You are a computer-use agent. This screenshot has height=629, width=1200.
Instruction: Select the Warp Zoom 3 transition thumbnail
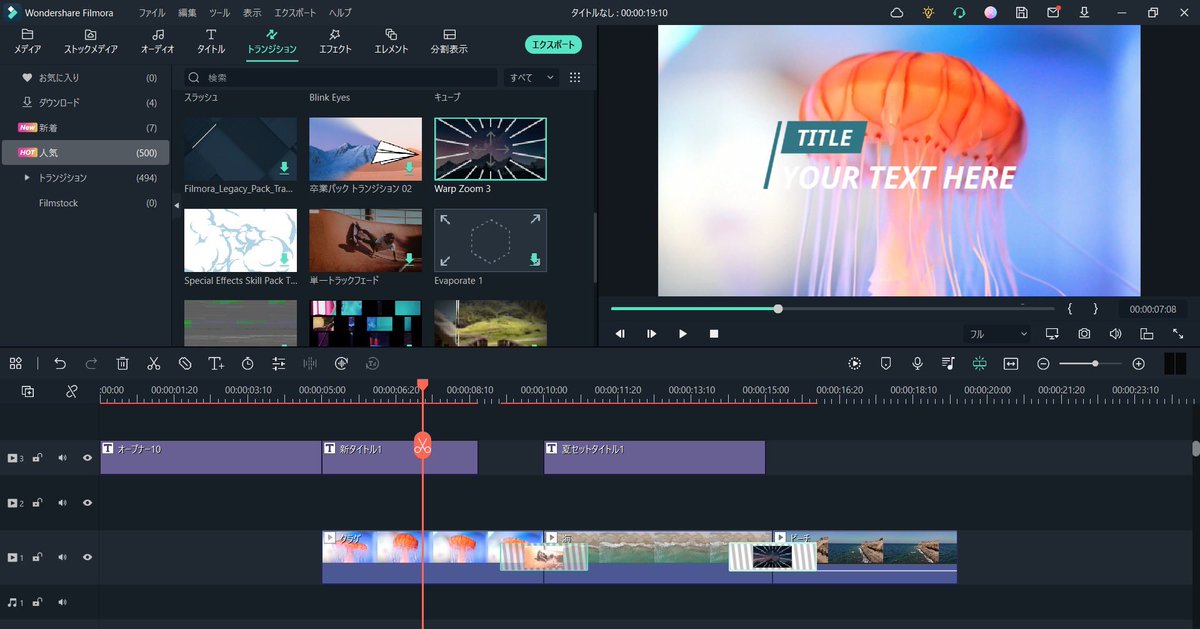(490, 149)
